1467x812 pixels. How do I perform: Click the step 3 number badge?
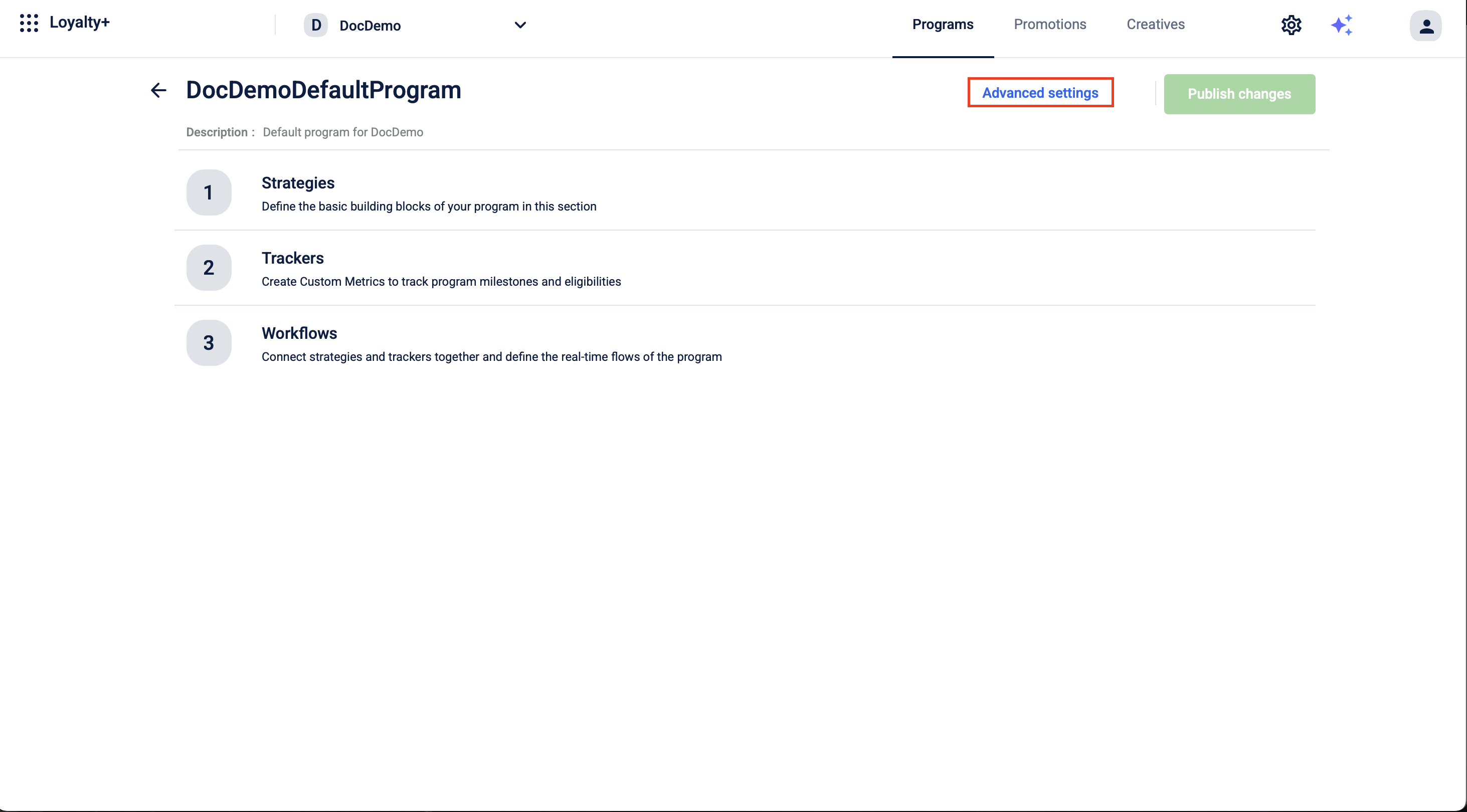pyautogui.click(x=209, y=343)
